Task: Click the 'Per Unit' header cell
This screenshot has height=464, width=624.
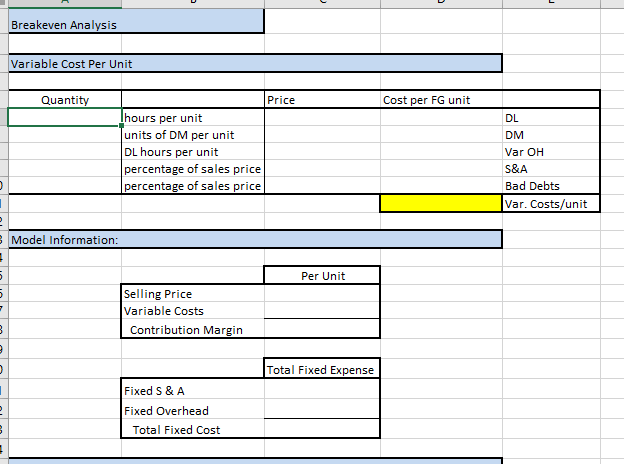Action: (322, 275)
